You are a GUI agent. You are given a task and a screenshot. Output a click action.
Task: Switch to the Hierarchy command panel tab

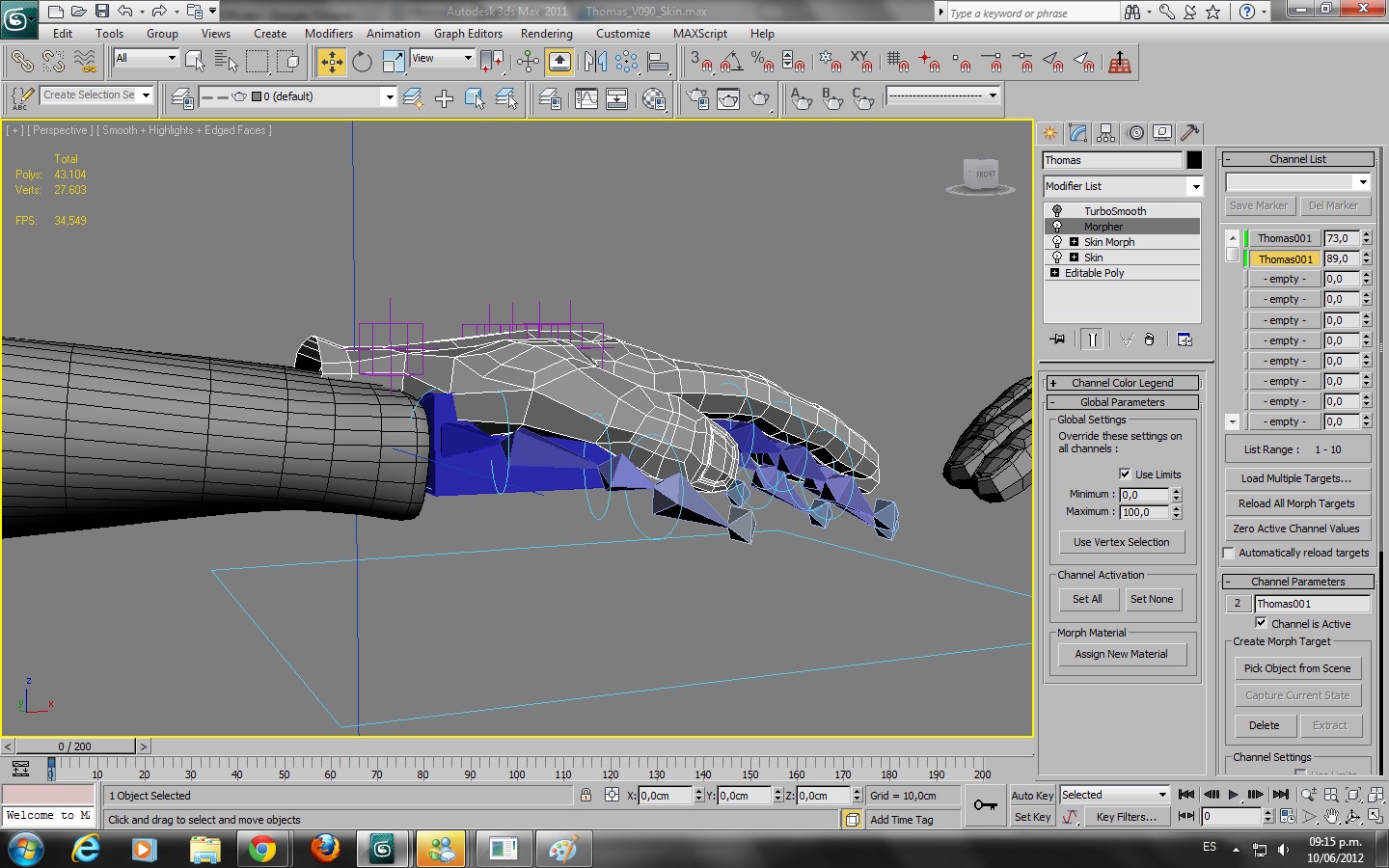[x=1106, y=133]
